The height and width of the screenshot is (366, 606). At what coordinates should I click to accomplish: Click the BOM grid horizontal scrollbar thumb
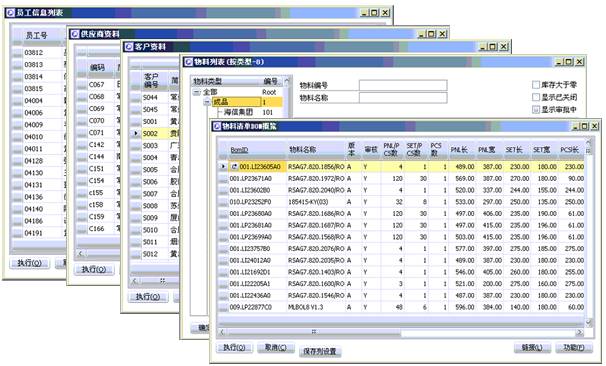click(314, 332)
